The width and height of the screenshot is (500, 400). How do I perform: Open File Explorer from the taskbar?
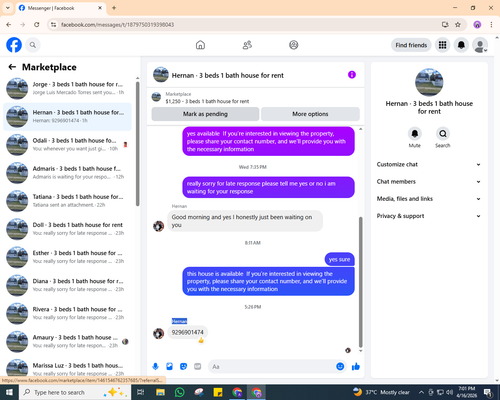tap(160, 392)
